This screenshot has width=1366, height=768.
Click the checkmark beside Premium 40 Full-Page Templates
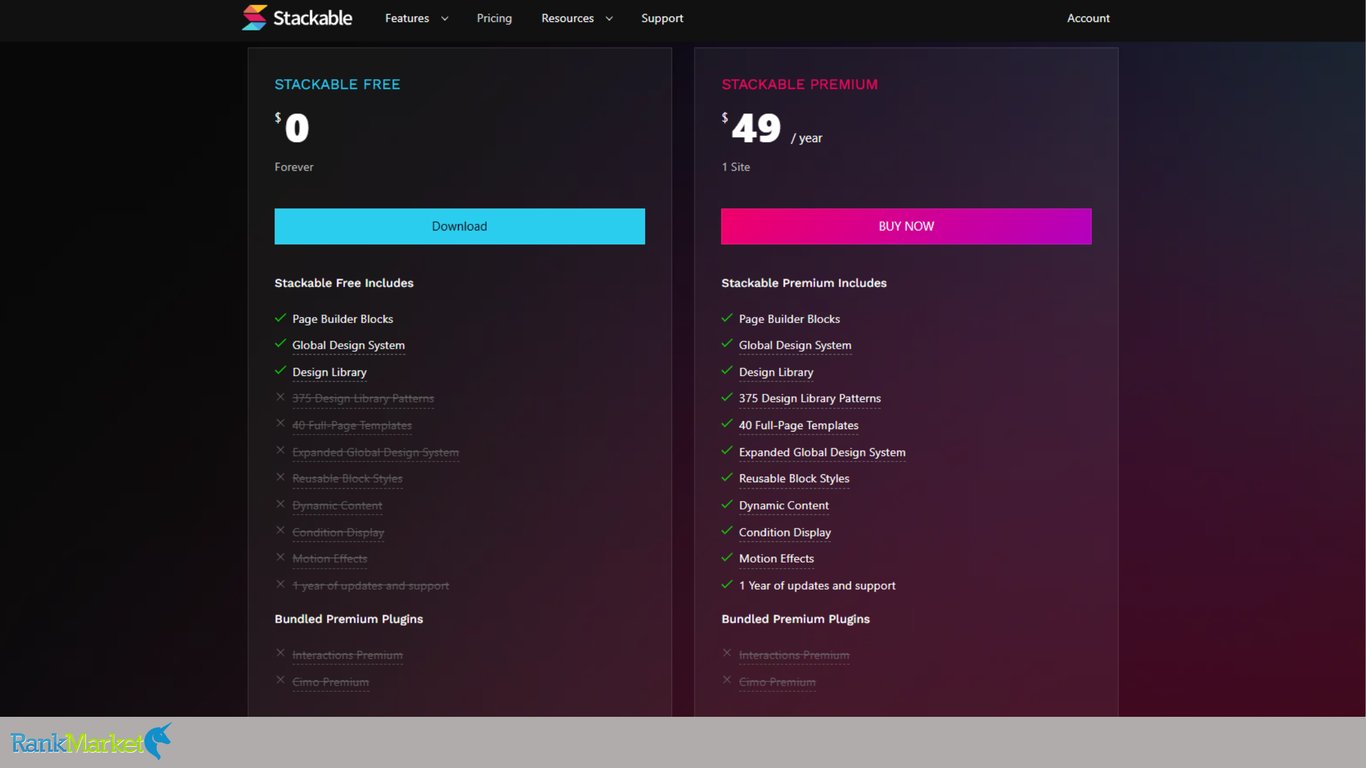727,424
